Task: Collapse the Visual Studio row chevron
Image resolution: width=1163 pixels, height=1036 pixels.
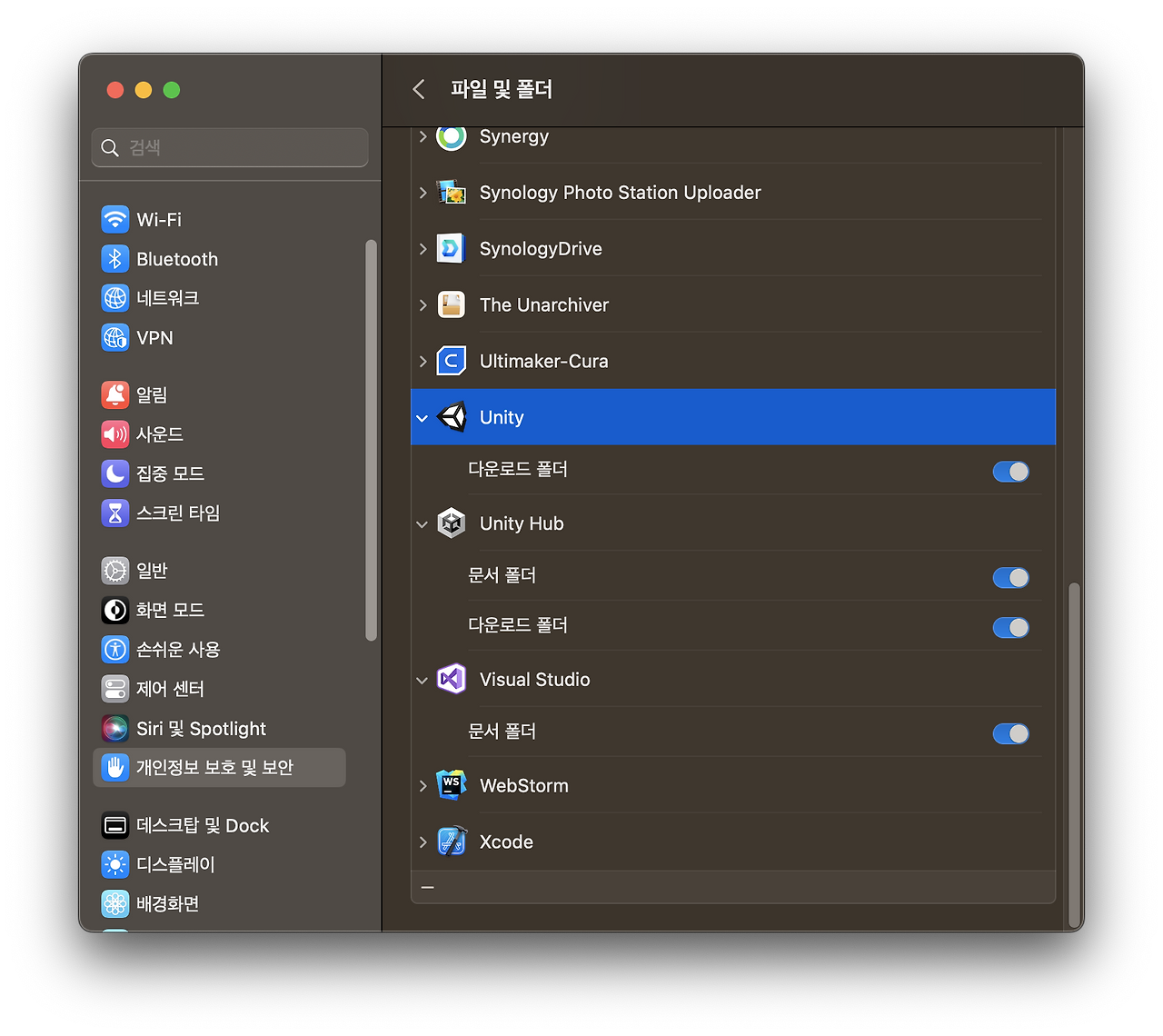Action: click(x=422, y=681)
